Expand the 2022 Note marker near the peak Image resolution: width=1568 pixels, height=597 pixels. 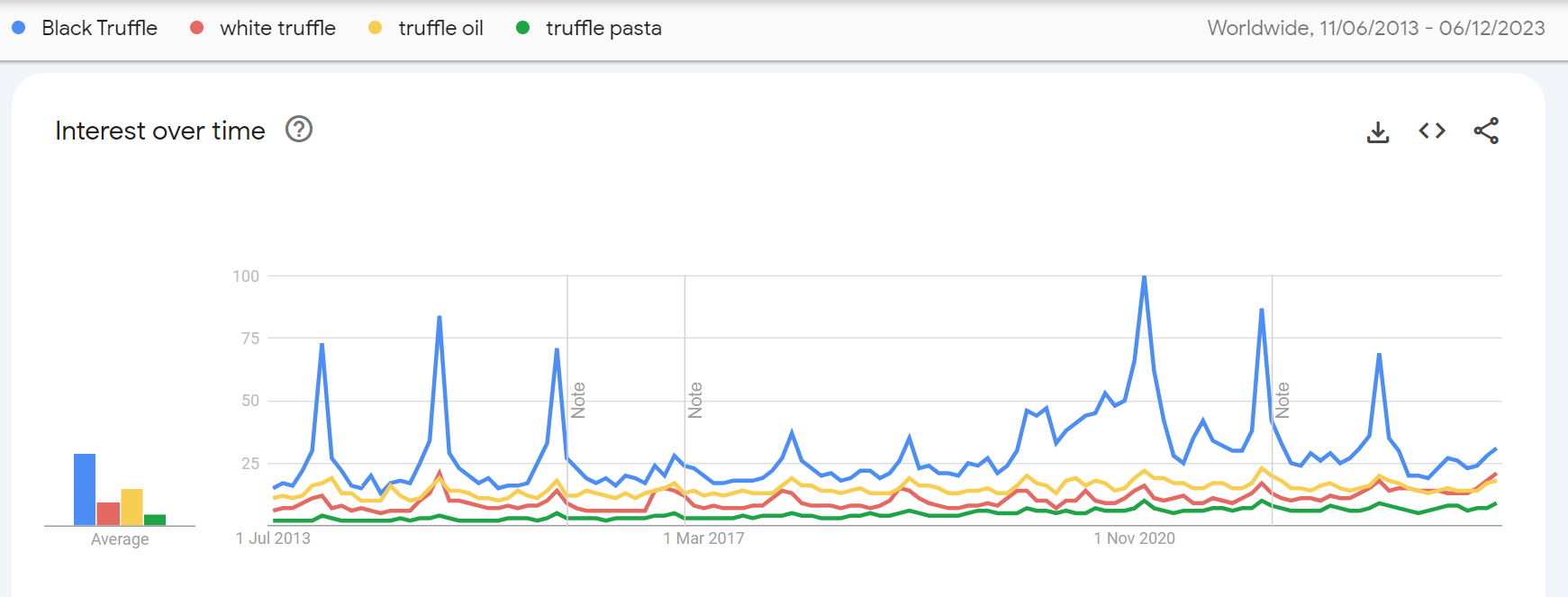[x=1283, y=399]
